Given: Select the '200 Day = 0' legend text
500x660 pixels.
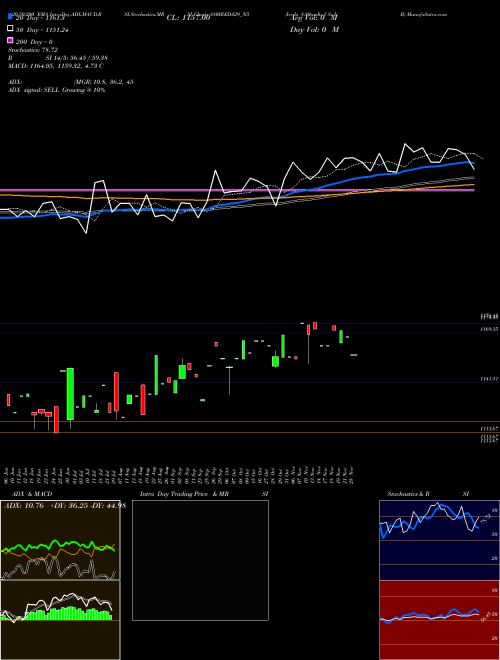Looking at the screenshot, I should [35, 42].
